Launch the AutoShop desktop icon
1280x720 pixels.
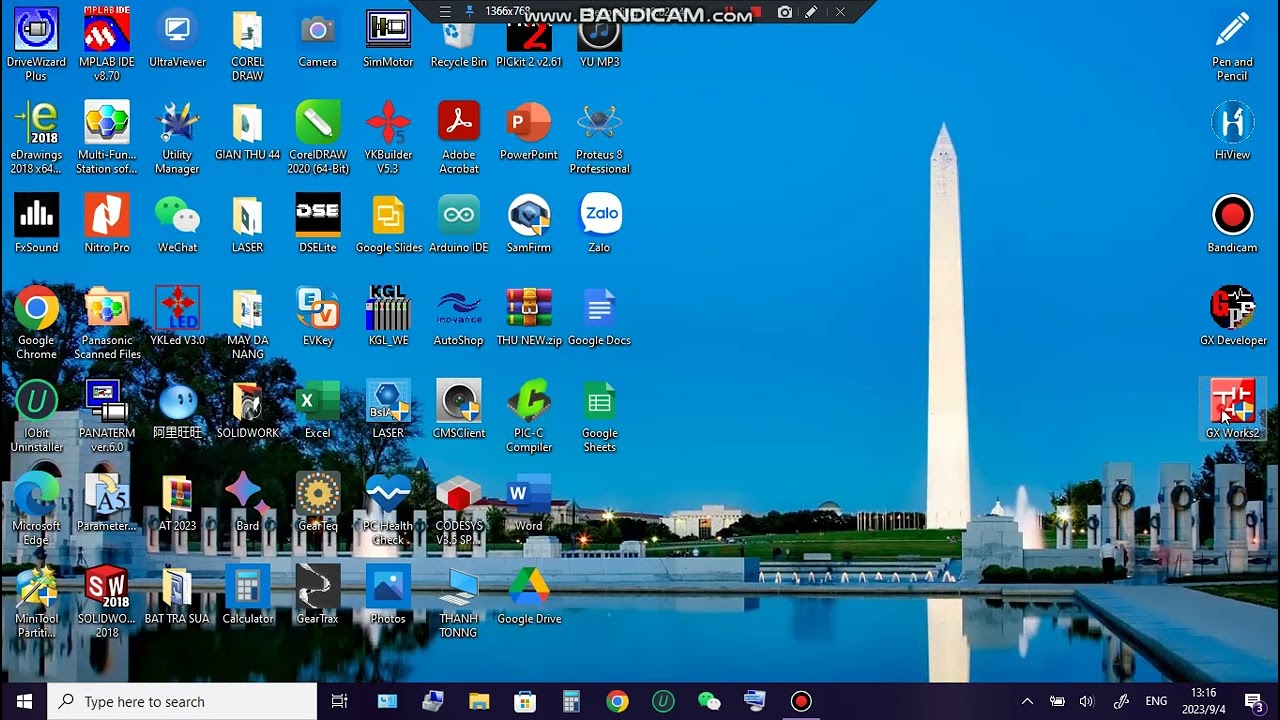[x=458, y=316]
